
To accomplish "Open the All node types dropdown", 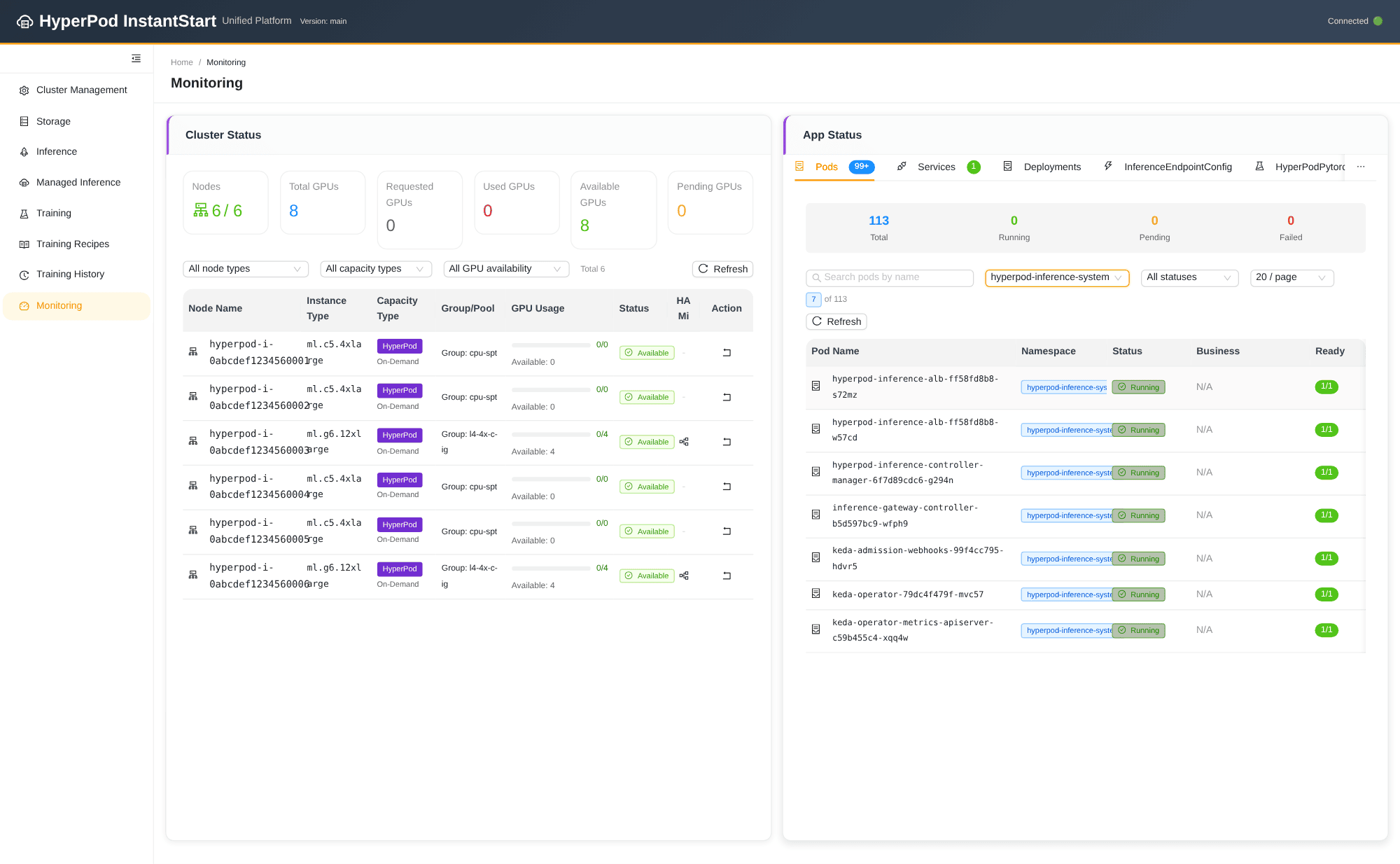I will tap(246, 269).
